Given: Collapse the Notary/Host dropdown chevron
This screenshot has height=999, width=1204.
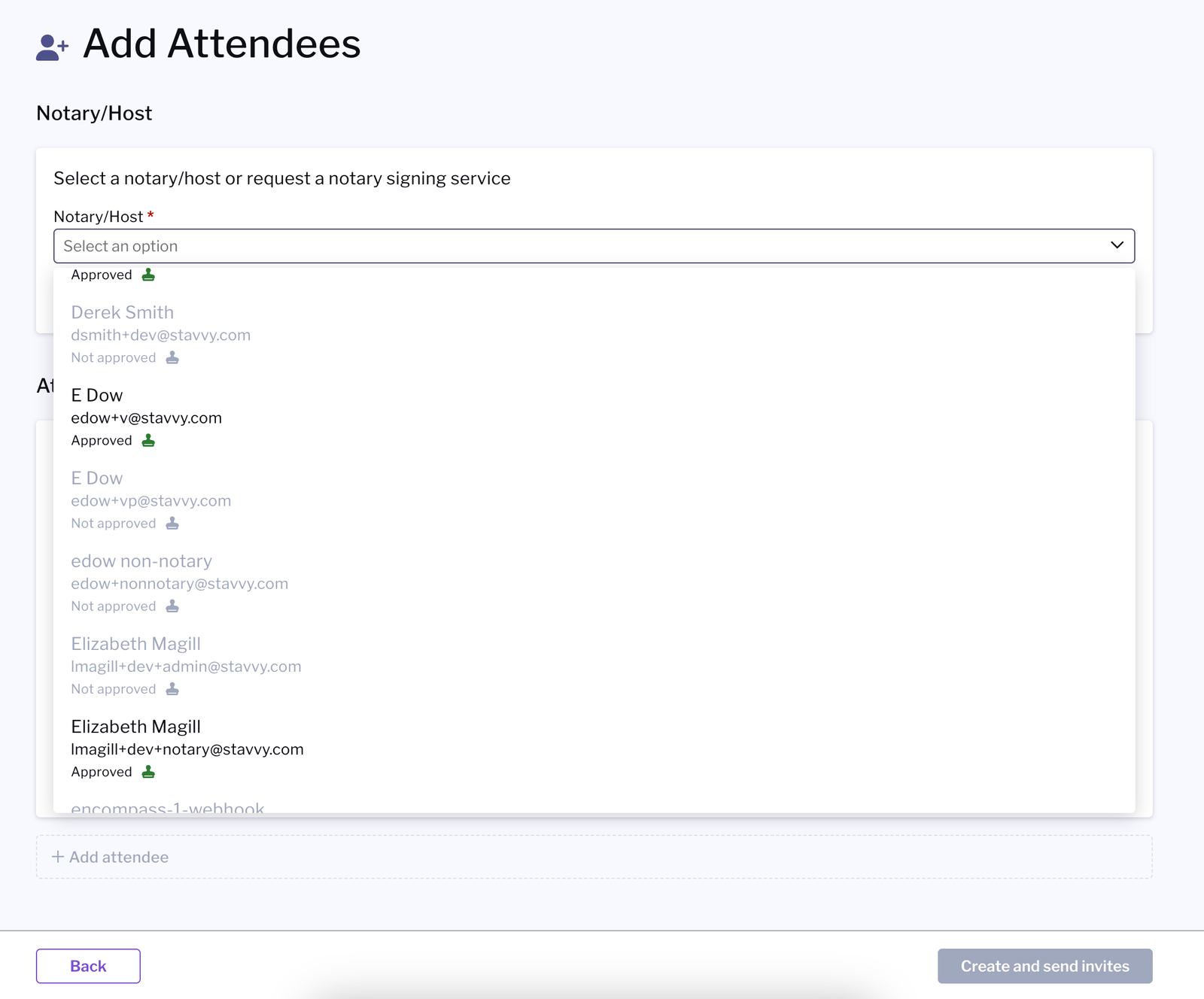Looking at the screenshot, I should coord(1117,245).
